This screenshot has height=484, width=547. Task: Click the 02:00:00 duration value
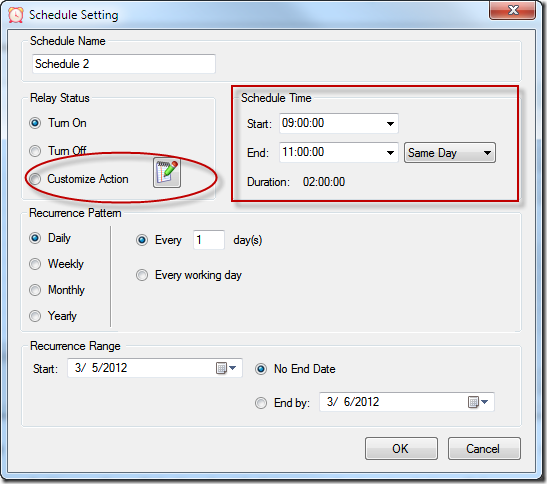324,182
